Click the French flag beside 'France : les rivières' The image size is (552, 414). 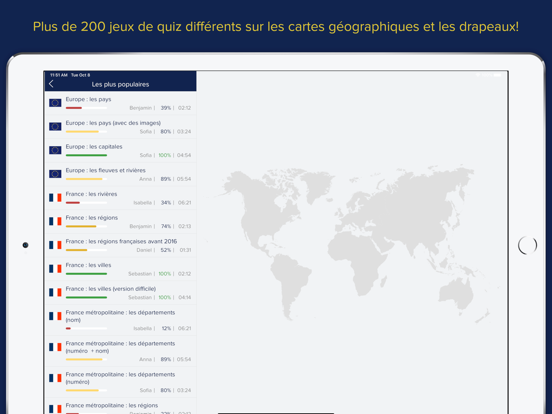pyautogui.click(x=55, y=197)
